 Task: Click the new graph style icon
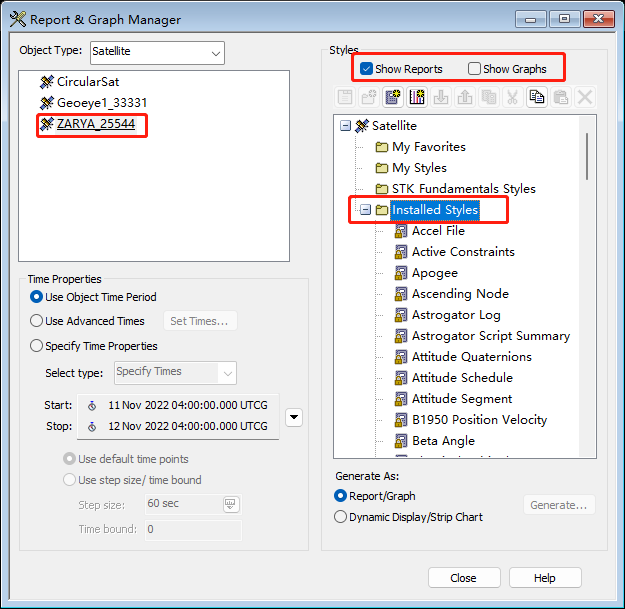pyautogui.click(x=418, y=97)
